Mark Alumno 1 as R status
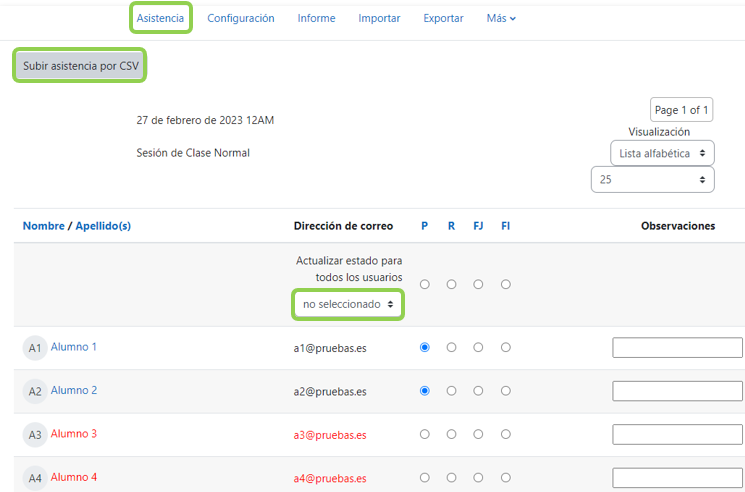 coord(452,348)
